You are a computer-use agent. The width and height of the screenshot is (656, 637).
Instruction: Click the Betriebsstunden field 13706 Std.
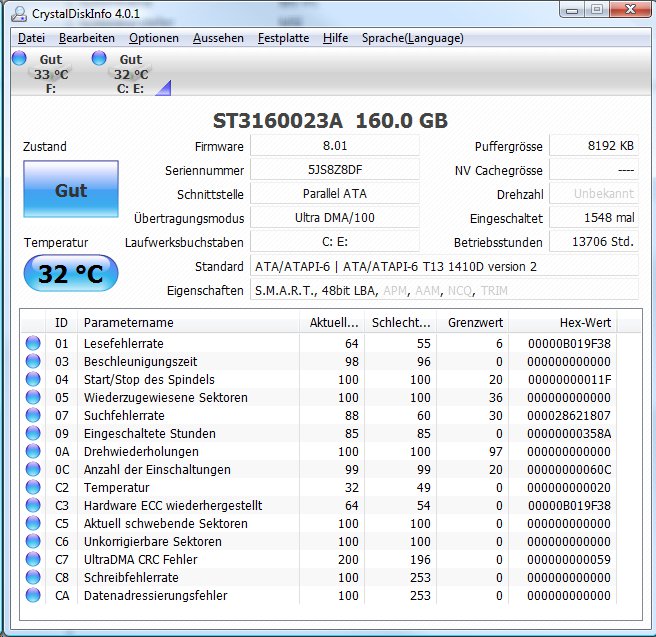(594, 242)
